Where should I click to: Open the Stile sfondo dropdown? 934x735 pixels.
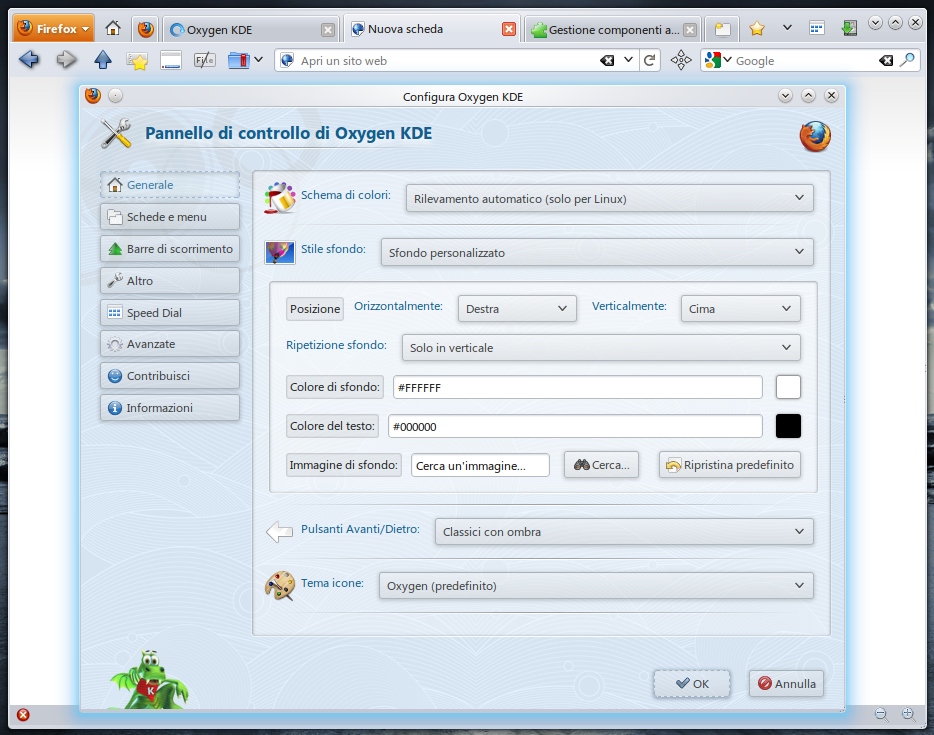coord(597,253)
